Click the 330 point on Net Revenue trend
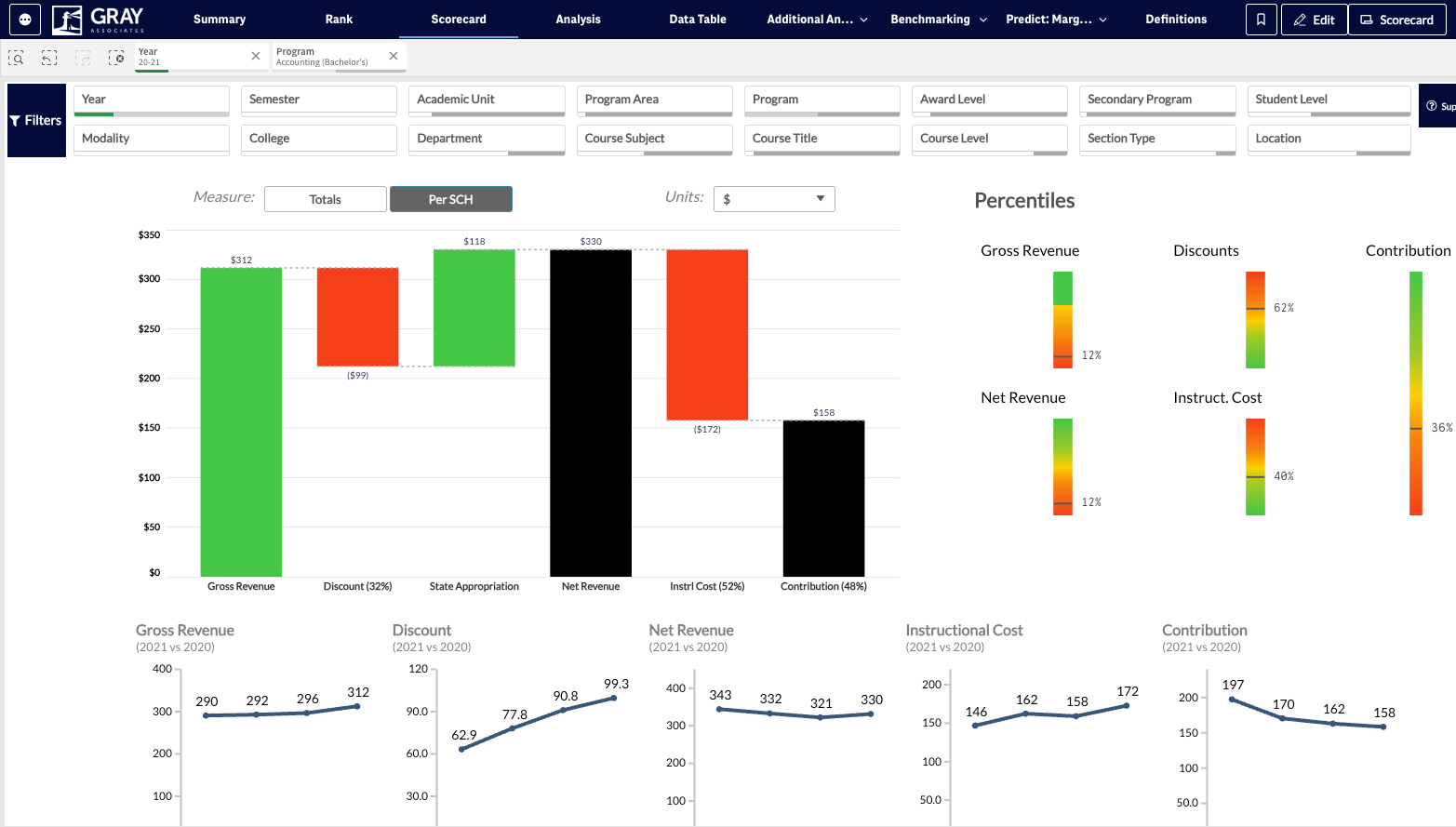The image size is (1456, 827). click(x=871, y=714)
